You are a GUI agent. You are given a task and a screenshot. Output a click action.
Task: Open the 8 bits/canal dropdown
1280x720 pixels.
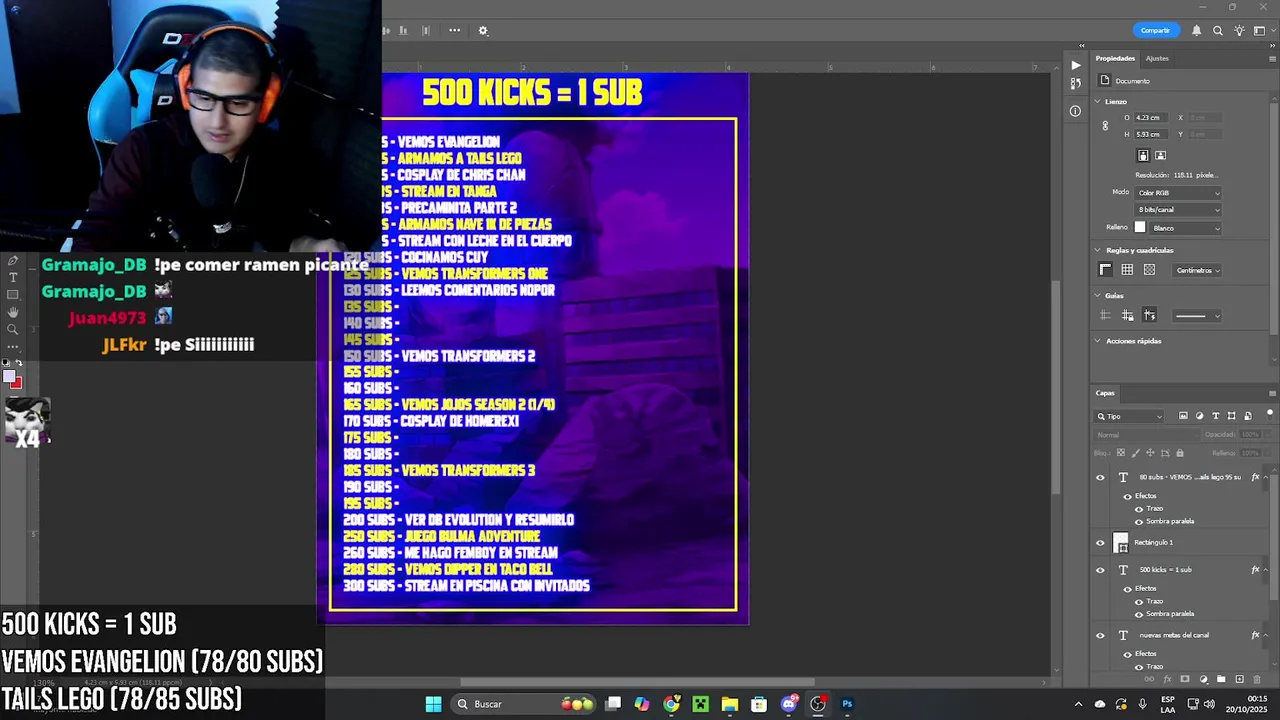tap(1178, 210)
